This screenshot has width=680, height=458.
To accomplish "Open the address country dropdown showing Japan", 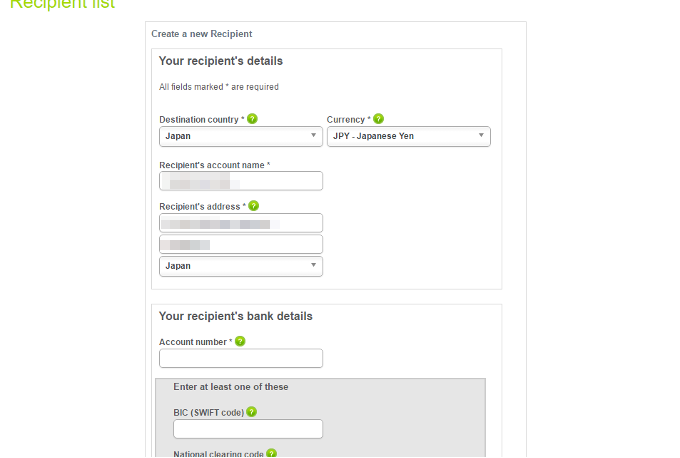I will pos(240,266).
